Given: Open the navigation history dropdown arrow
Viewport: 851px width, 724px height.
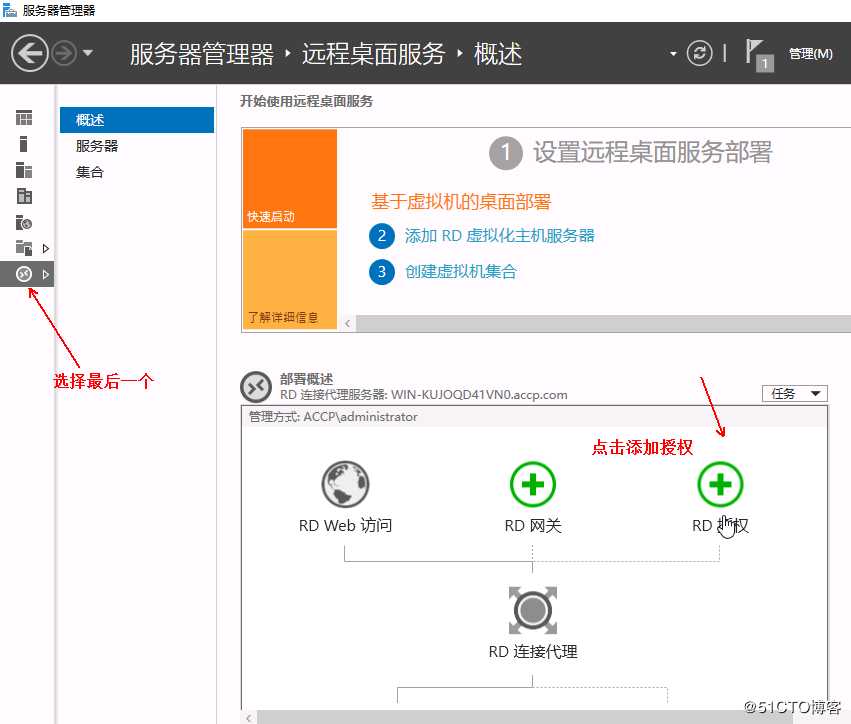Looking at the screenshot, I should (x=88, y=53).
